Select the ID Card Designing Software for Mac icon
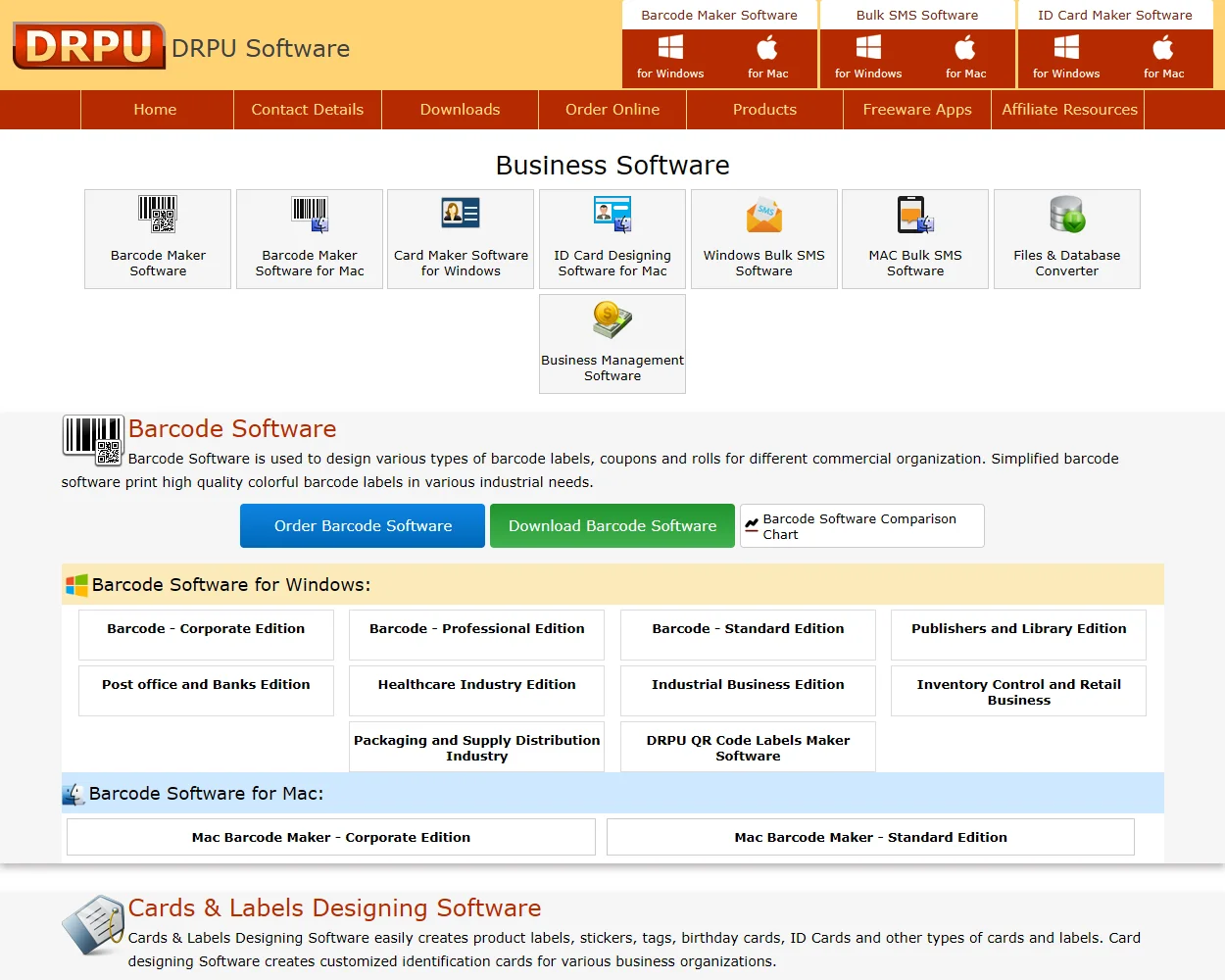The image size is (1225, 980). (x=612, y=213)
